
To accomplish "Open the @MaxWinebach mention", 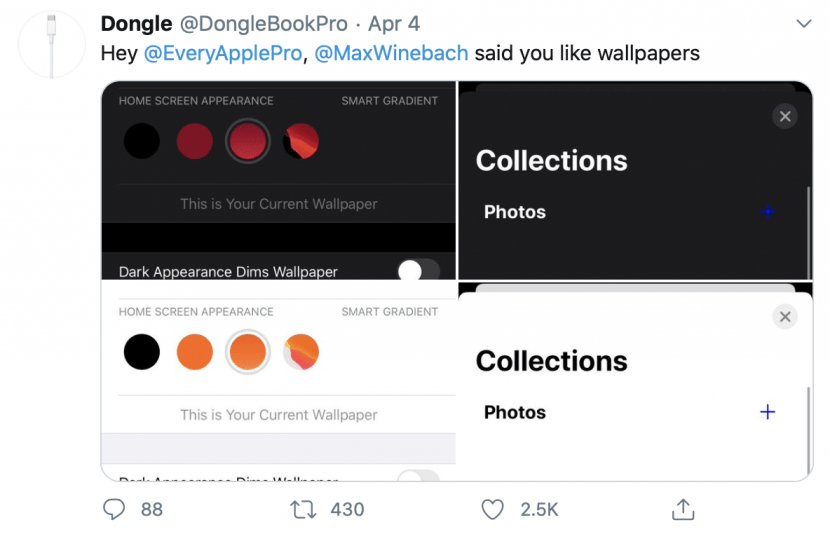I will (x=391, y=53).
